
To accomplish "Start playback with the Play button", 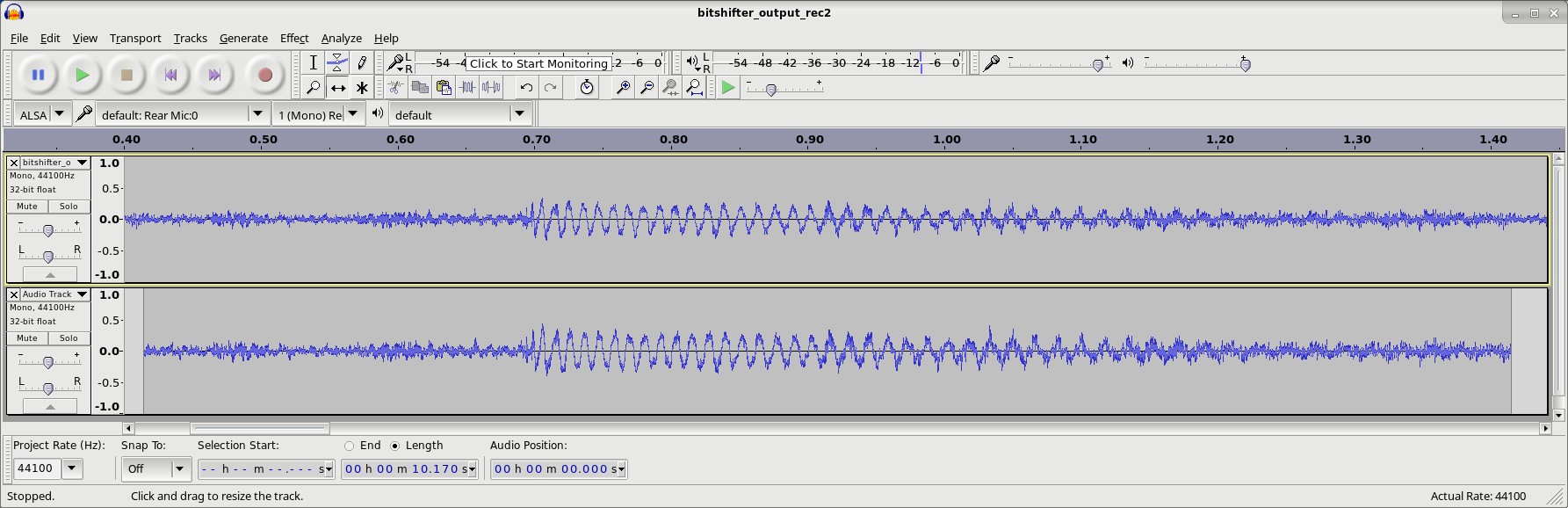I will point(82,76).
